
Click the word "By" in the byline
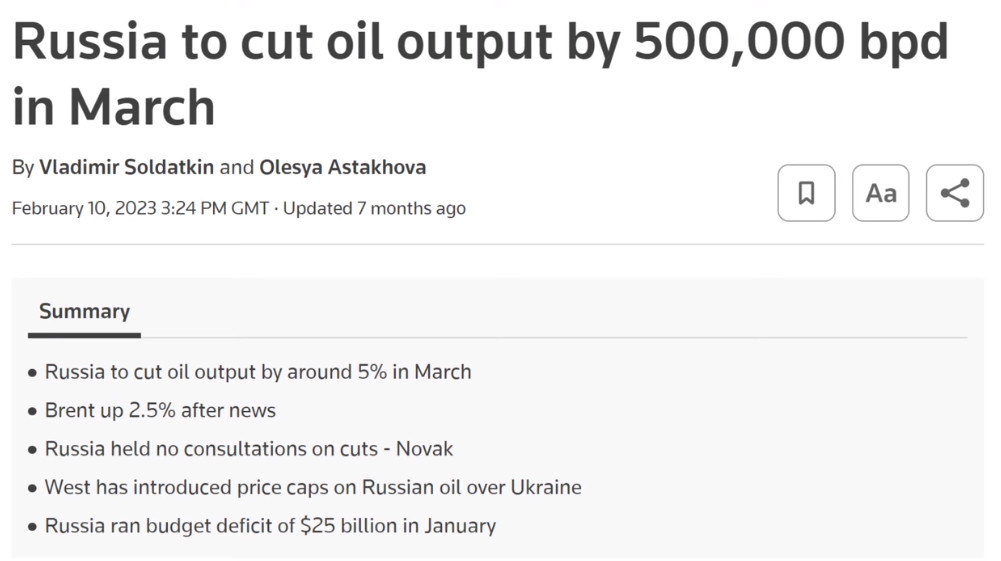pos(23,168)
